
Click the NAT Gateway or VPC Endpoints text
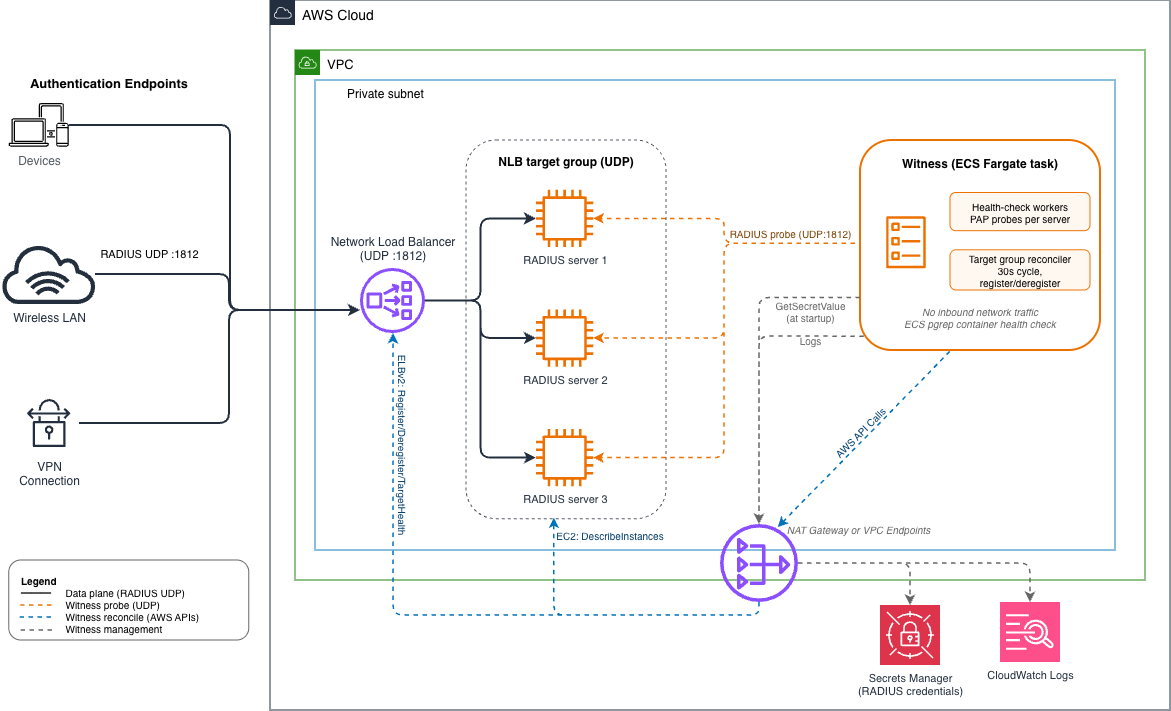pos(859,530)
